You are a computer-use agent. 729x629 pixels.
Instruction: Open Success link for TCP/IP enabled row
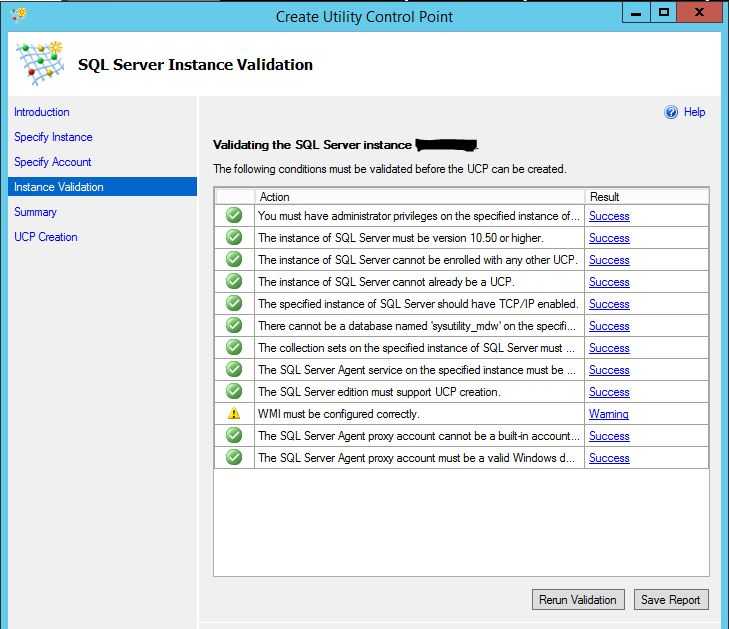coord(609,304)
